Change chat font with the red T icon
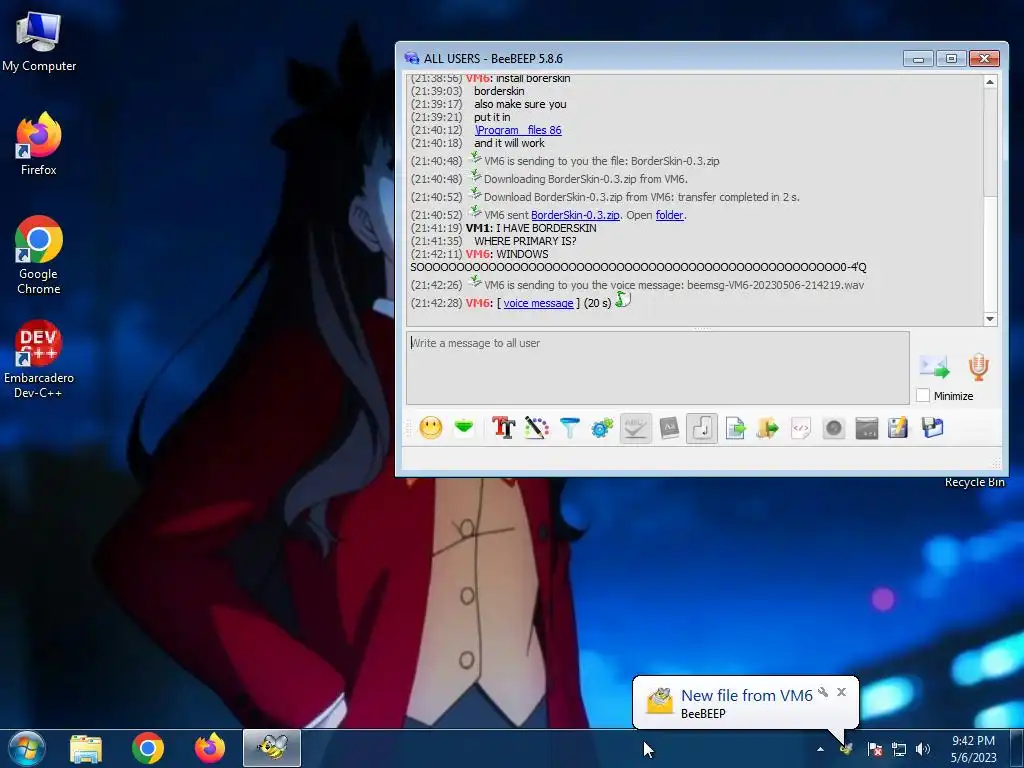This screenshot has width=1024, height=768. click(x=504, y=428)
